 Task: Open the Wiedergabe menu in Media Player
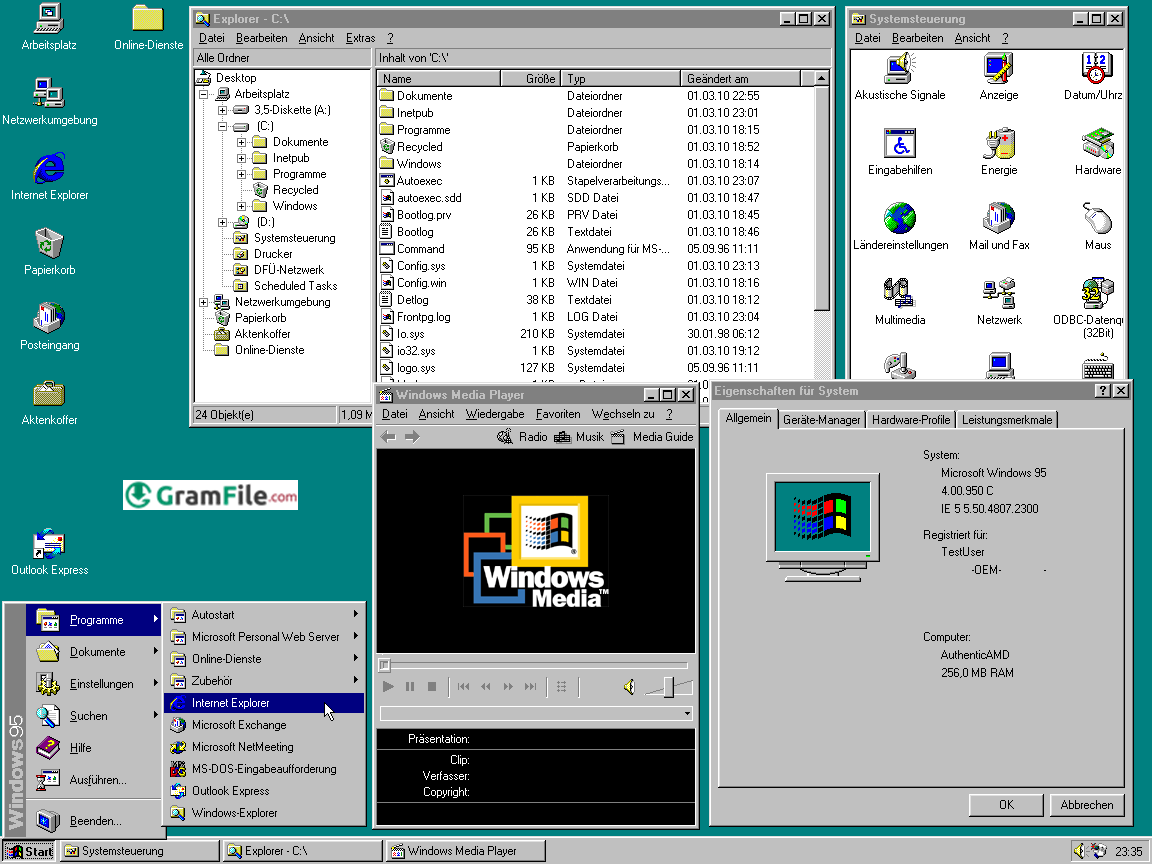494,414
